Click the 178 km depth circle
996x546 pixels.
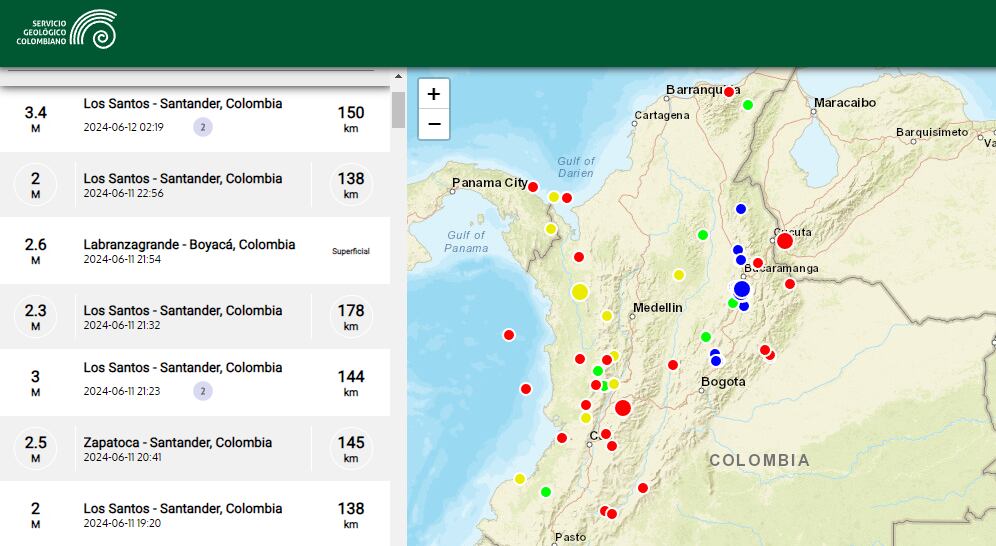point(351,317)
